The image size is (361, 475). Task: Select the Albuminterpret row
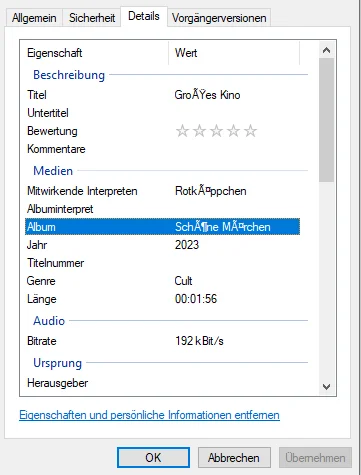(163, 209)
